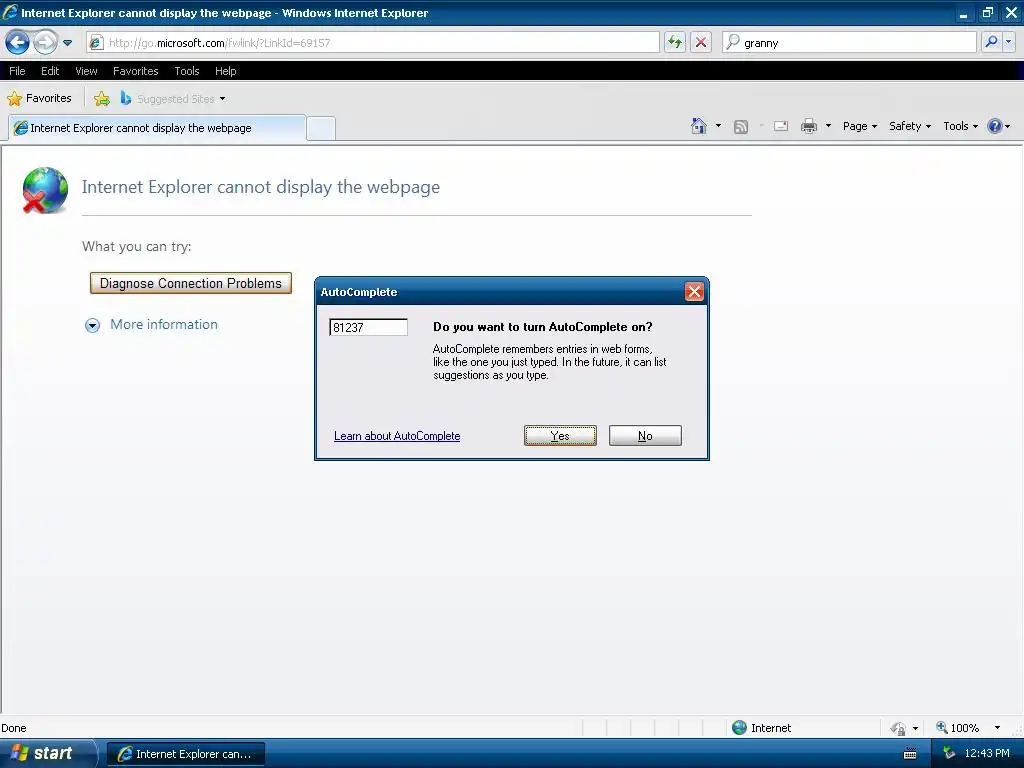Expand the More information section

pos(93,325)
